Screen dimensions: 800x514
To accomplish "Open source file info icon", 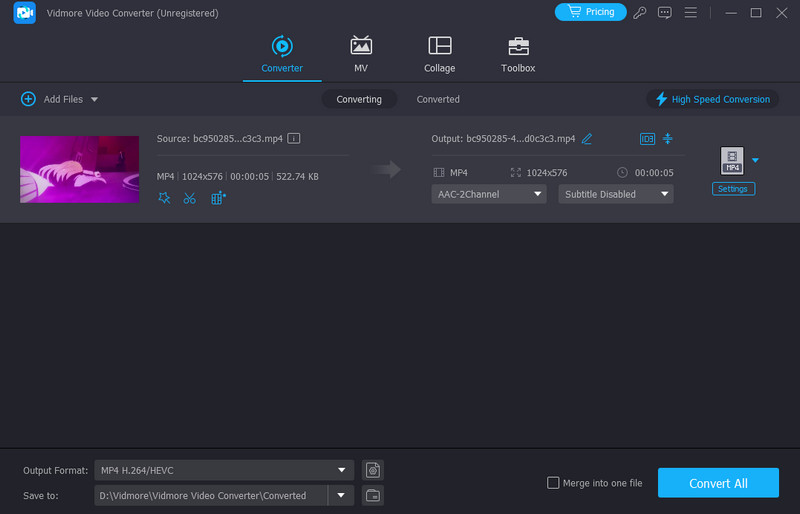I will coord(293,138).
